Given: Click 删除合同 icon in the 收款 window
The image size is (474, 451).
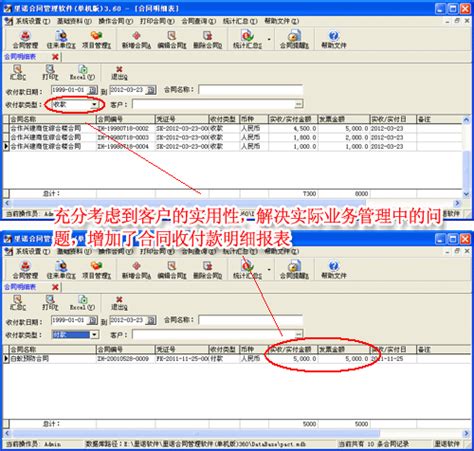Looking at the screenshot, I should point(207,39).
